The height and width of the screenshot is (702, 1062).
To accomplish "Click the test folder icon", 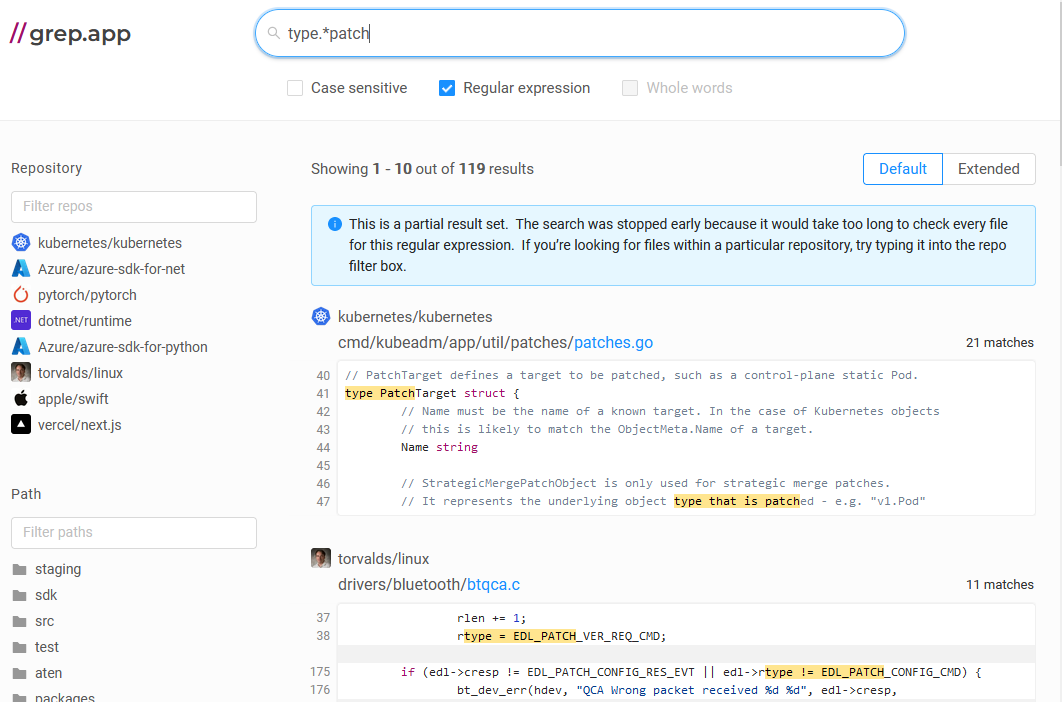I will tap(20, 647).
